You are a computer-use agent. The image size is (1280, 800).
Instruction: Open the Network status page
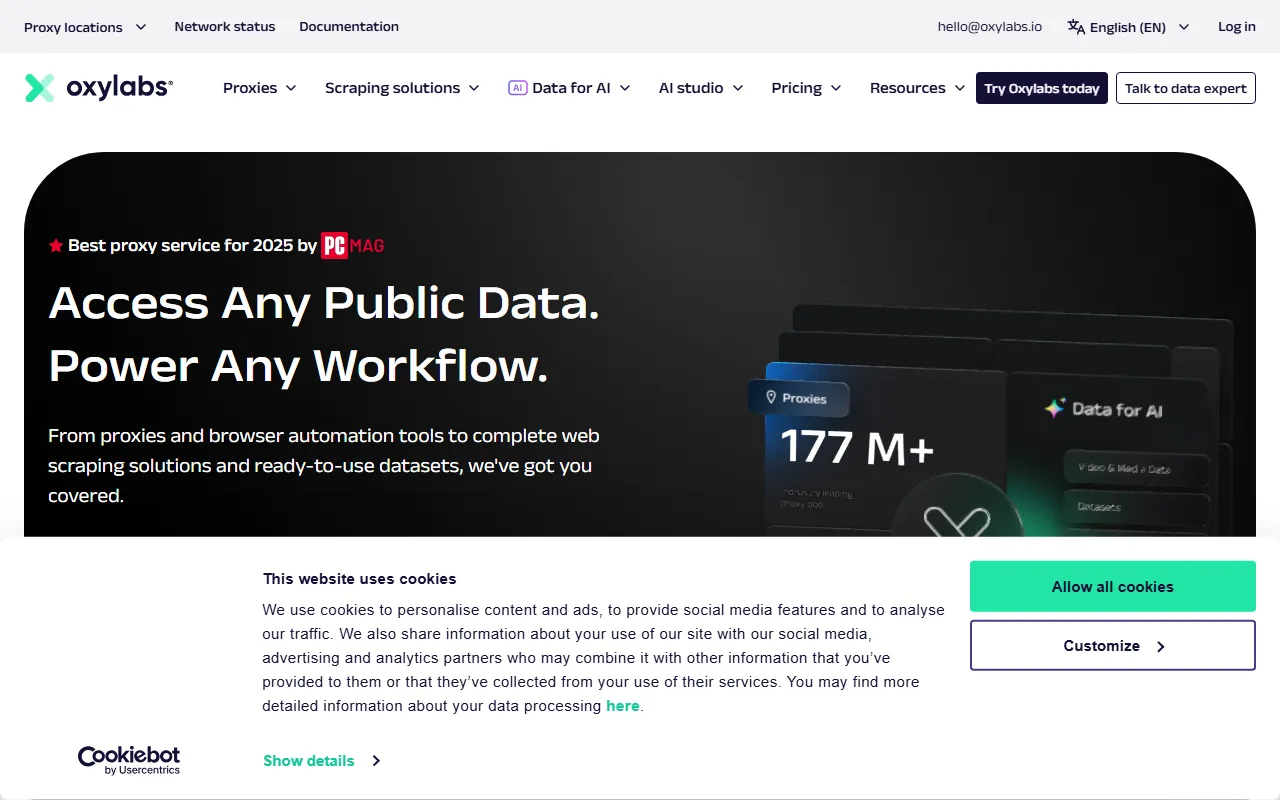224,27
